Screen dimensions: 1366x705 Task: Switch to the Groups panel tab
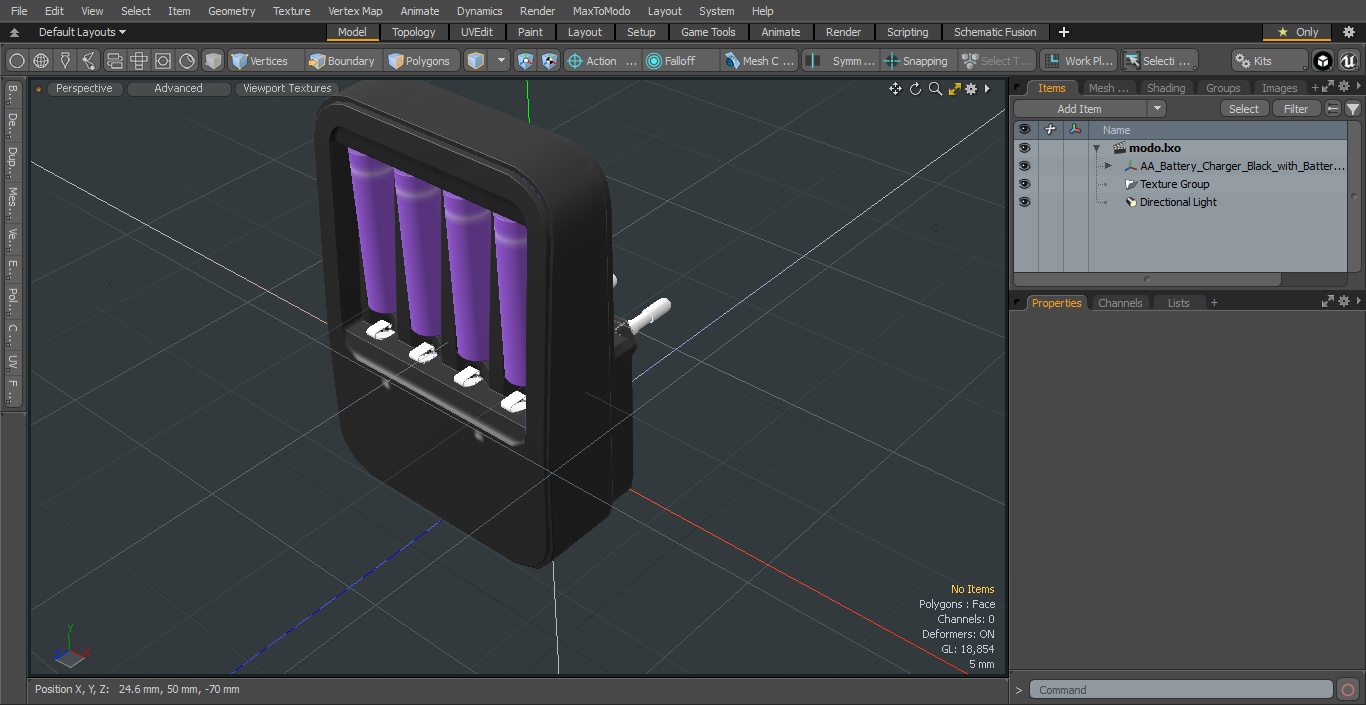coord(1223,88)
